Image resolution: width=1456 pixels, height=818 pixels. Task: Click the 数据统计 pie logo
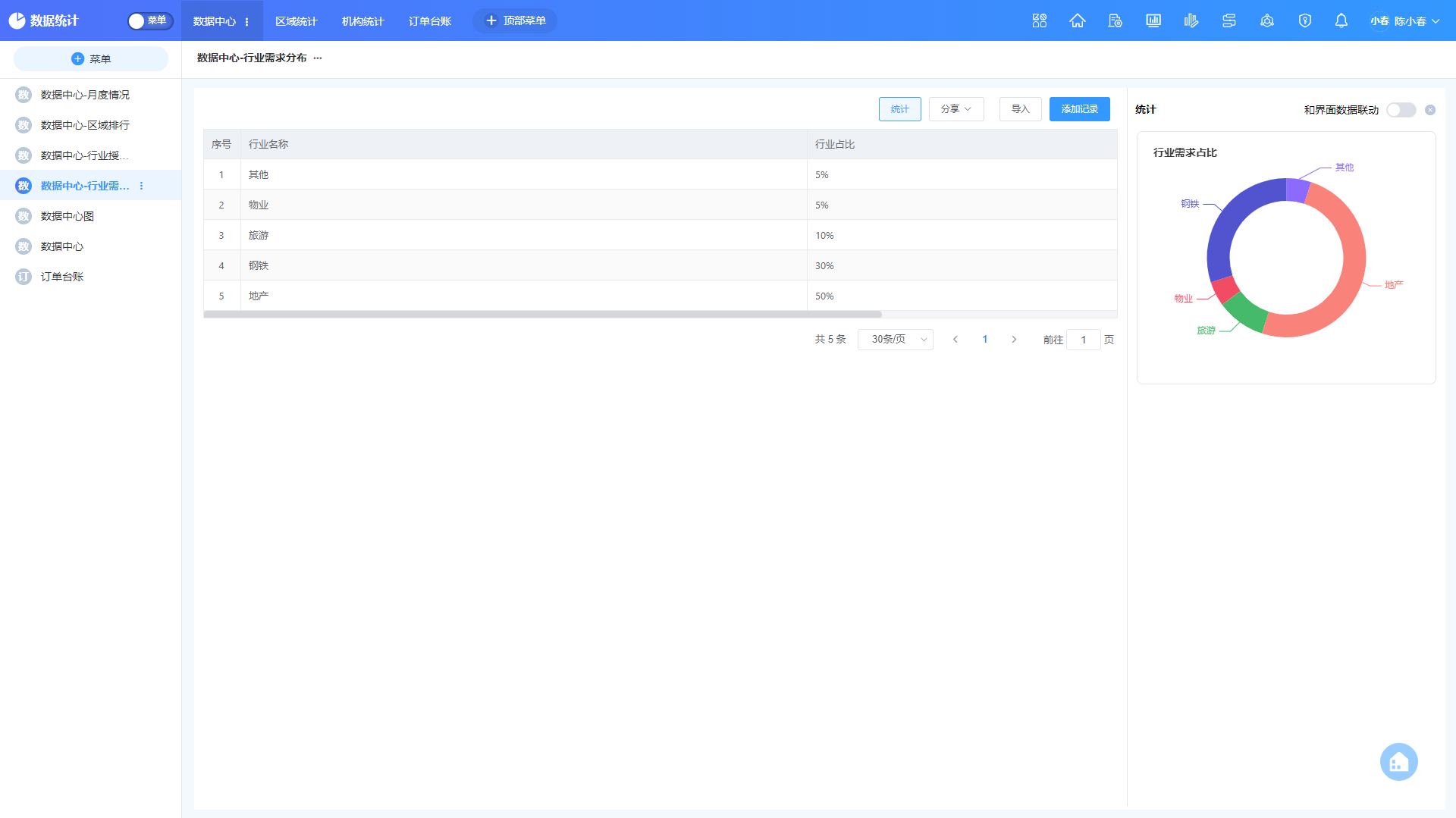(17, 20)
